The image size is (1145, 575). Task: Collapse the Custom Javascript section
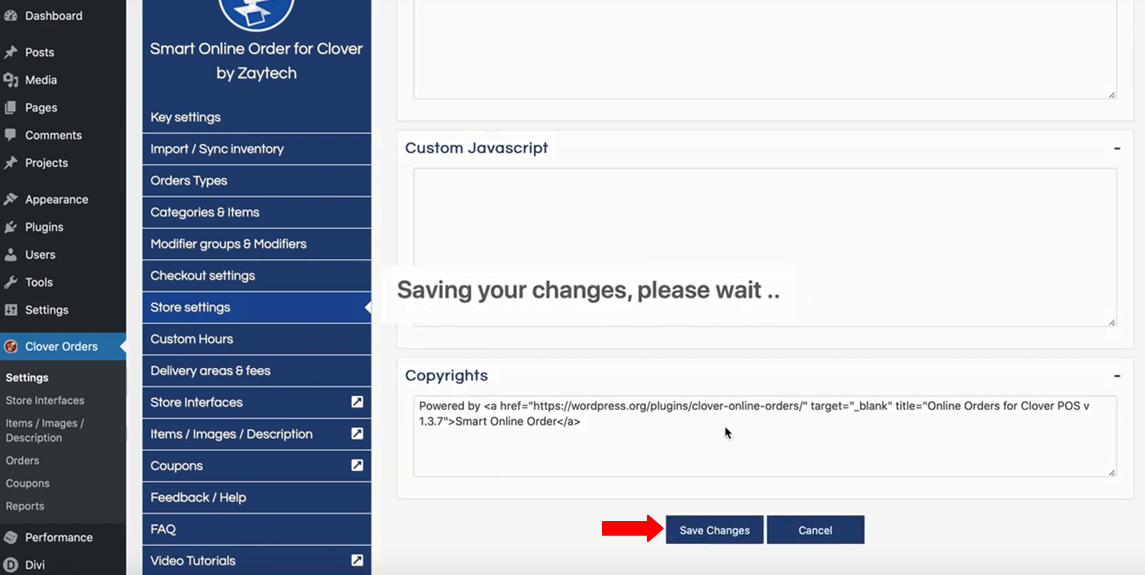point(1117,148)
